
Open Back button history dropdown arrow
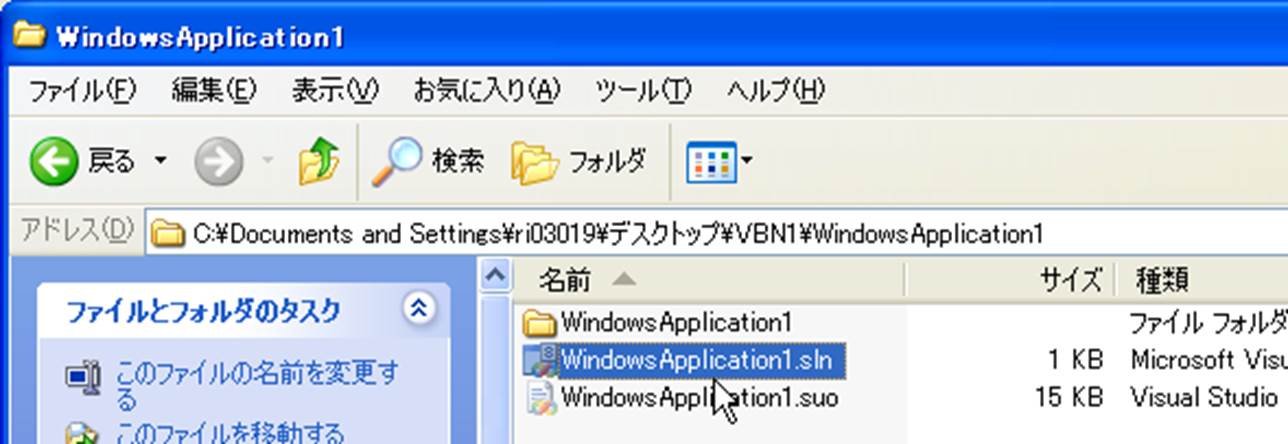[160, 162]
